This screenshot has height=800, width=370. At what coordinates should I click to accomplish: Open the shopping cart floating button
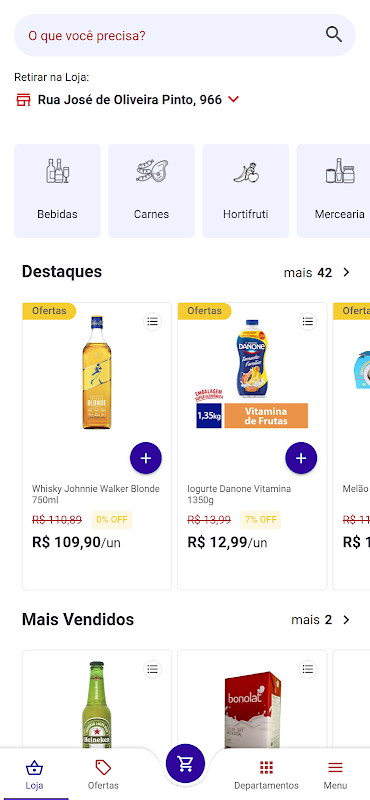click(x=185, y=764)
